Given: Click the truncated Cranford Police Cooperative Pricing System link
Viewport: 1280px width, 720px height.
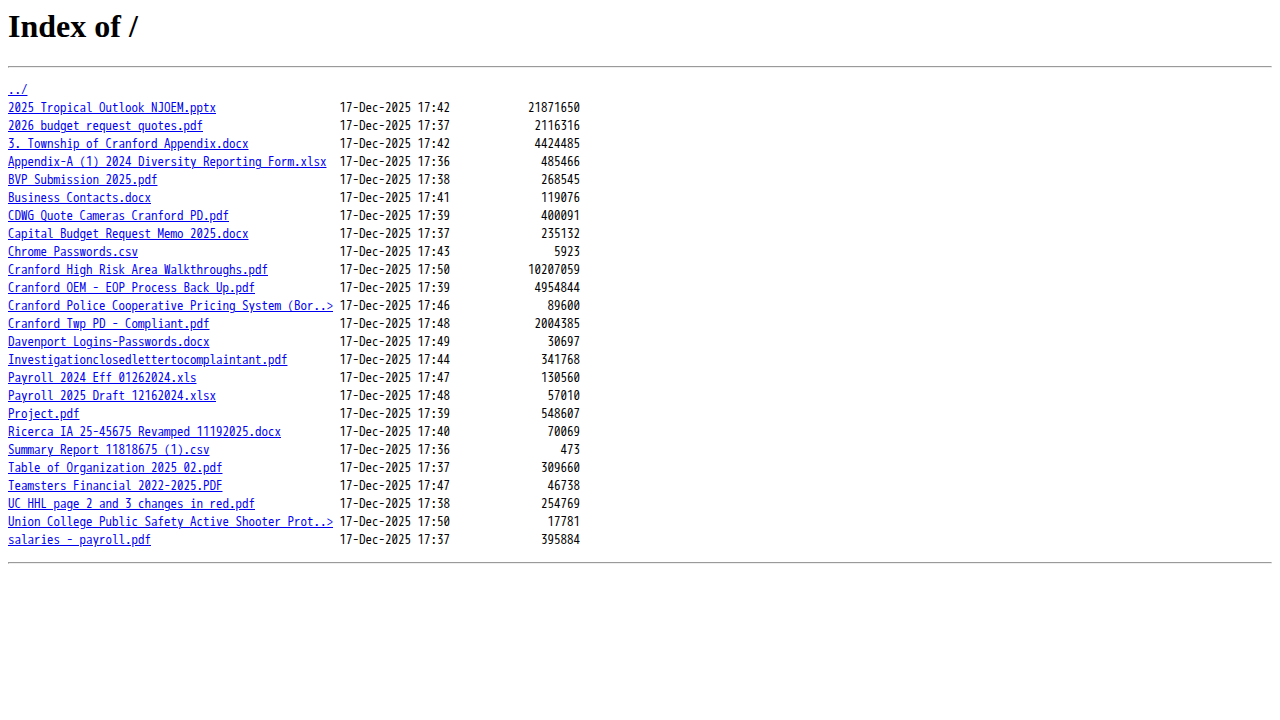Looking at the screenshot, I should click(x=170, y=306).
